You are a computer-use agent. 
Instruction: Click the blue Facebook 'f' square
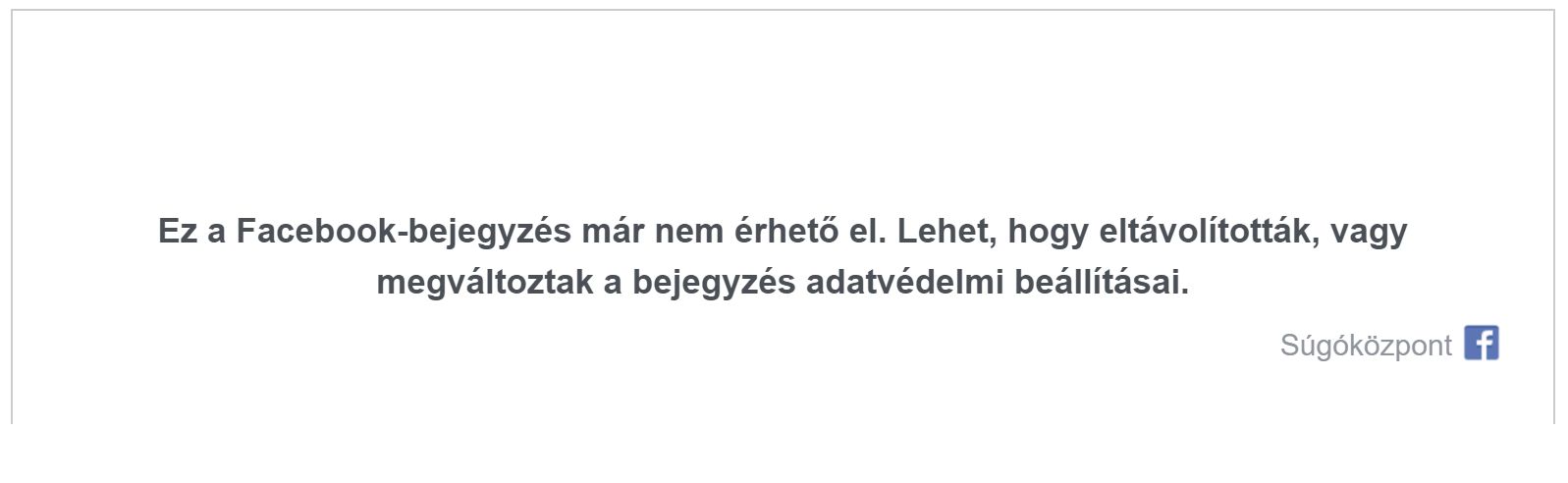pos(1481,343)
